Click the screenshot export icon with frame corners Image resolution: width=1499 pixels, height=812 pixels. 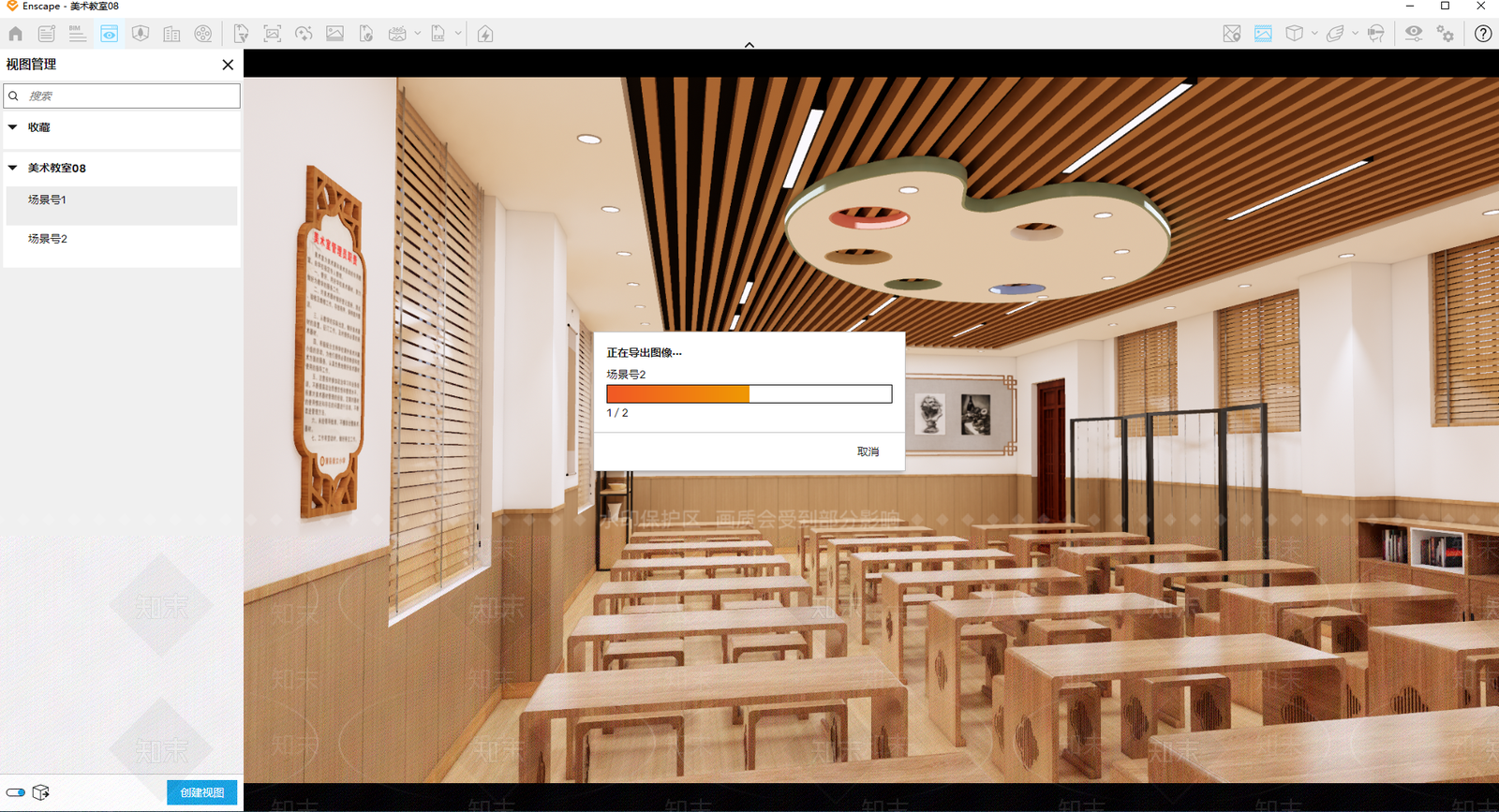[x=273, y=34]
